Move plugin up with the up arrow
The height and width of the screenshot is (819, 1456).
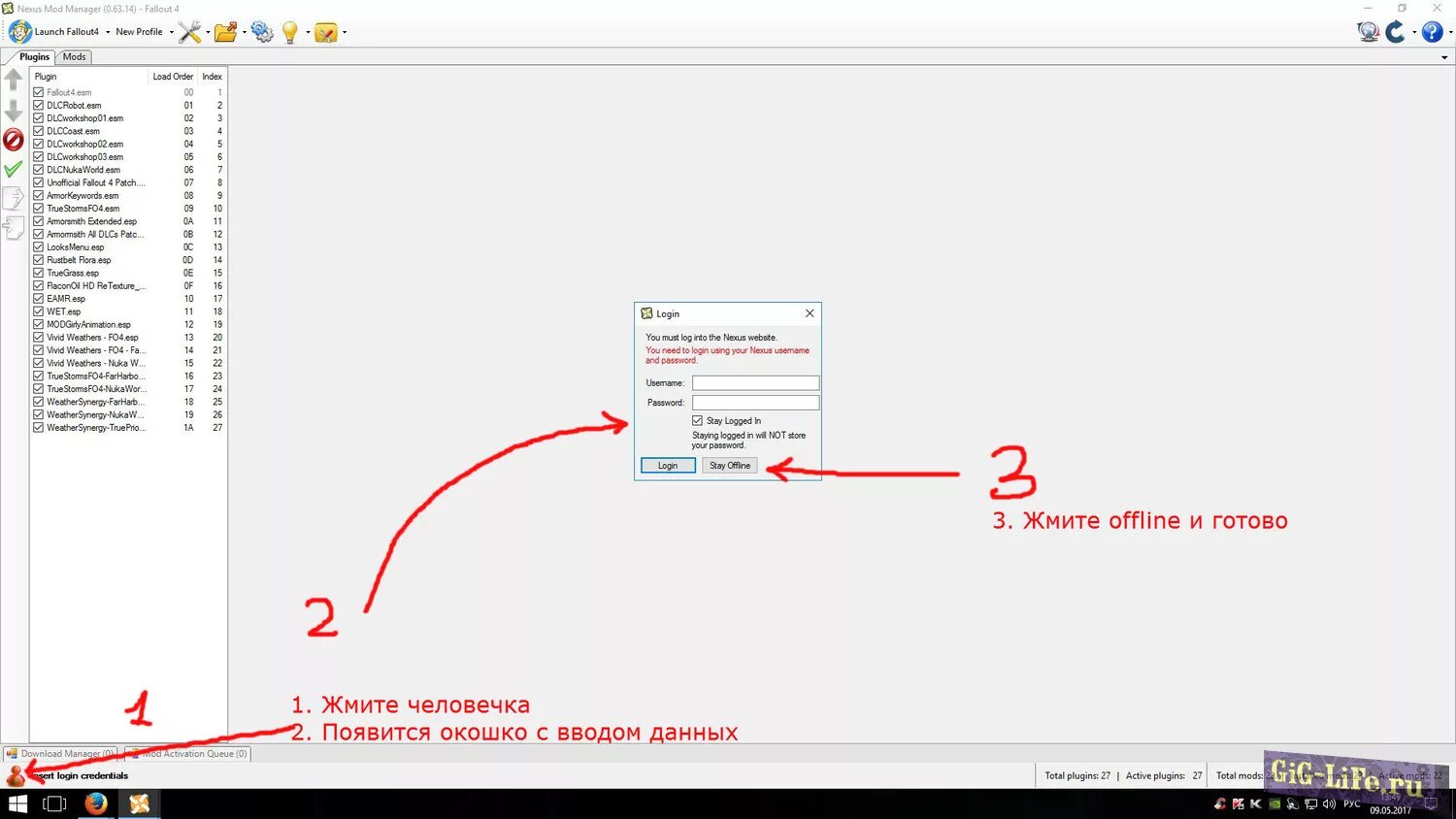[14, 80]
